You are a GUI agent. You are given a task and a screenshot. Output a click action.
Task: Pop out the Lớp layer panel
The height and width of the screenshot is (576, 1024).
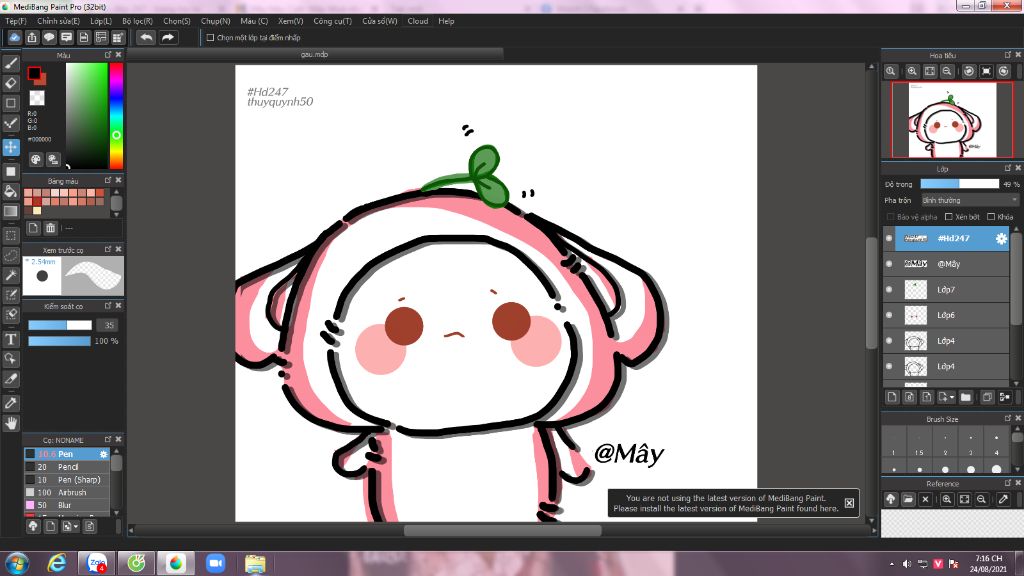(1008, 168)
